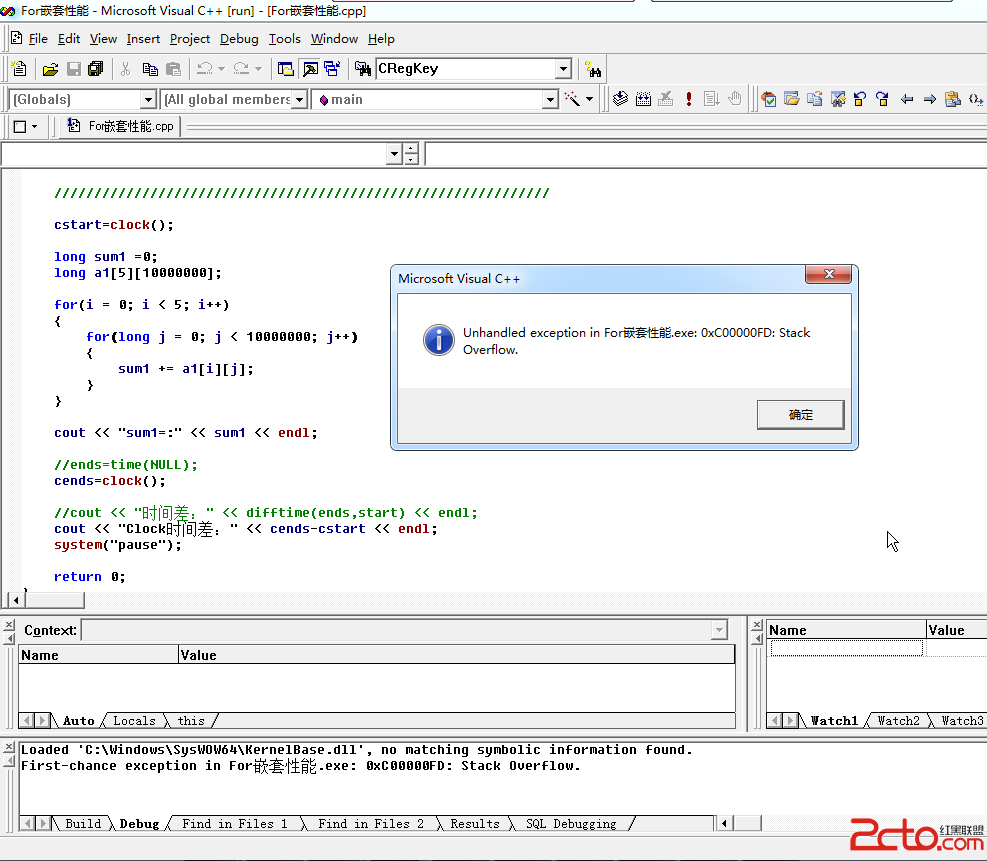
Task: Open the Window menu
Action: (x=334, y=39)
